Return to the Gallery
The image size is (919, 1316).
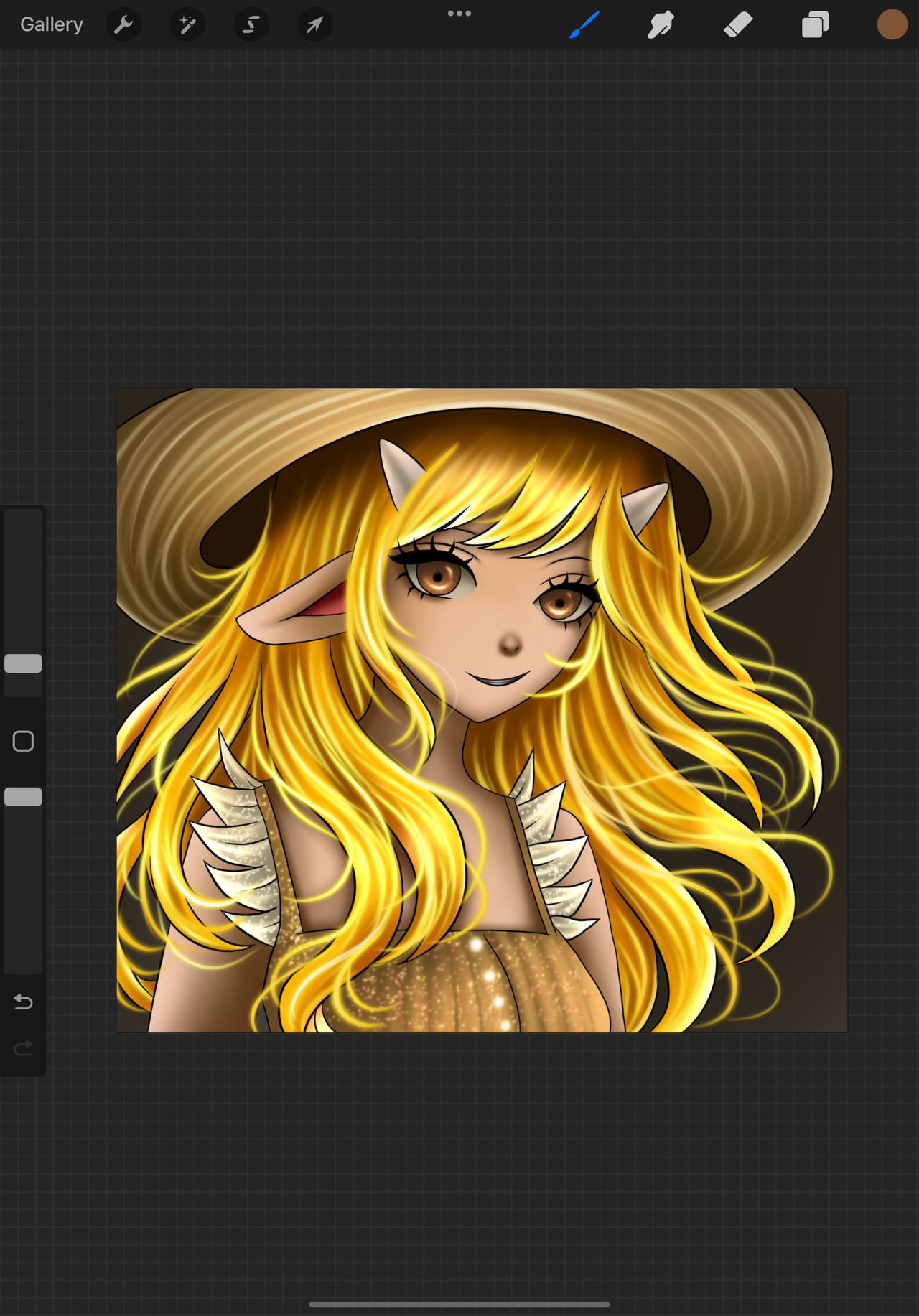click(x=52, y=24)
